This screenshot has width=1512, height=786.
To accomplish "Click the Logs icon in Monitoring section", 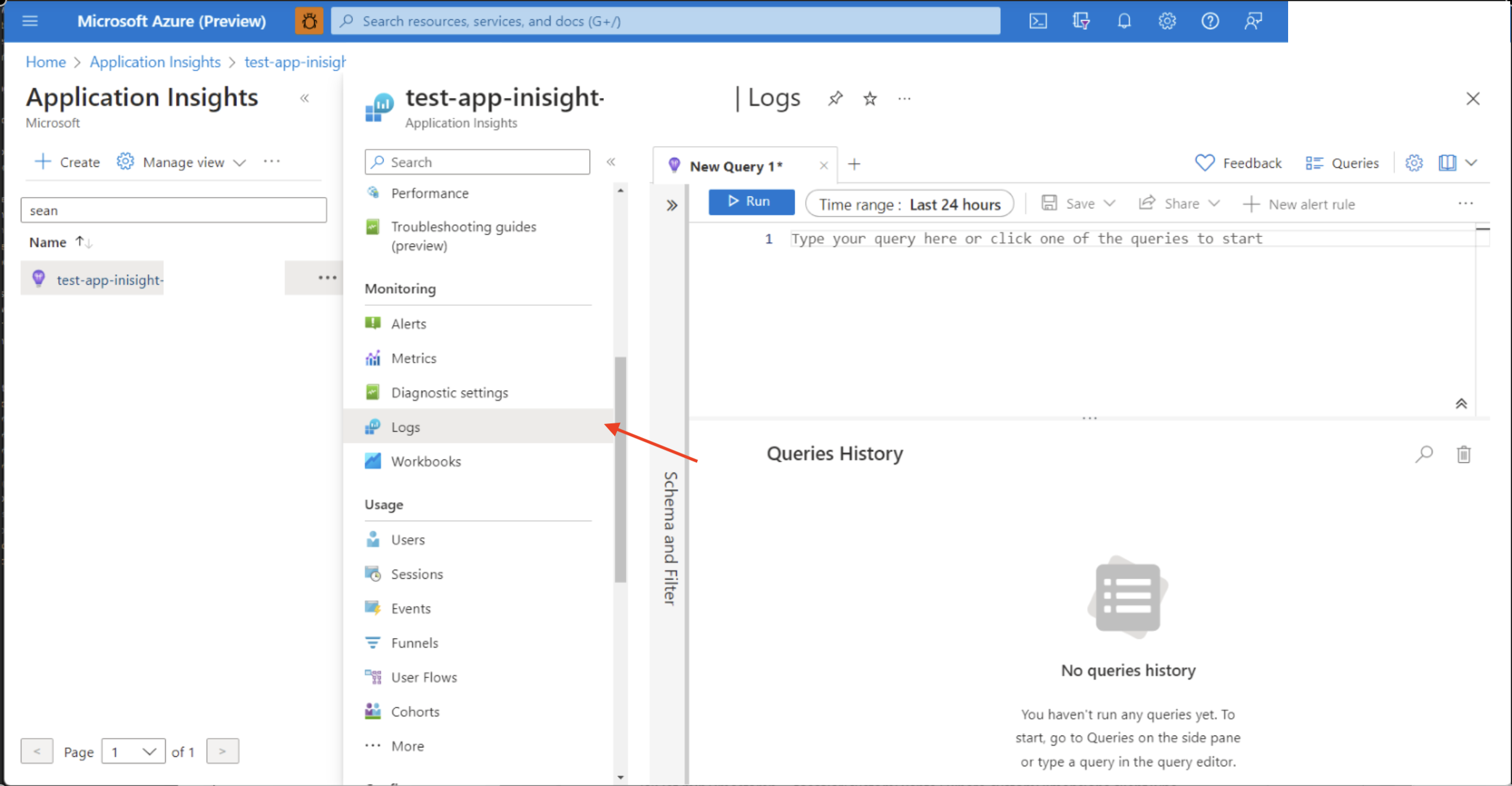I will point(375,427).
